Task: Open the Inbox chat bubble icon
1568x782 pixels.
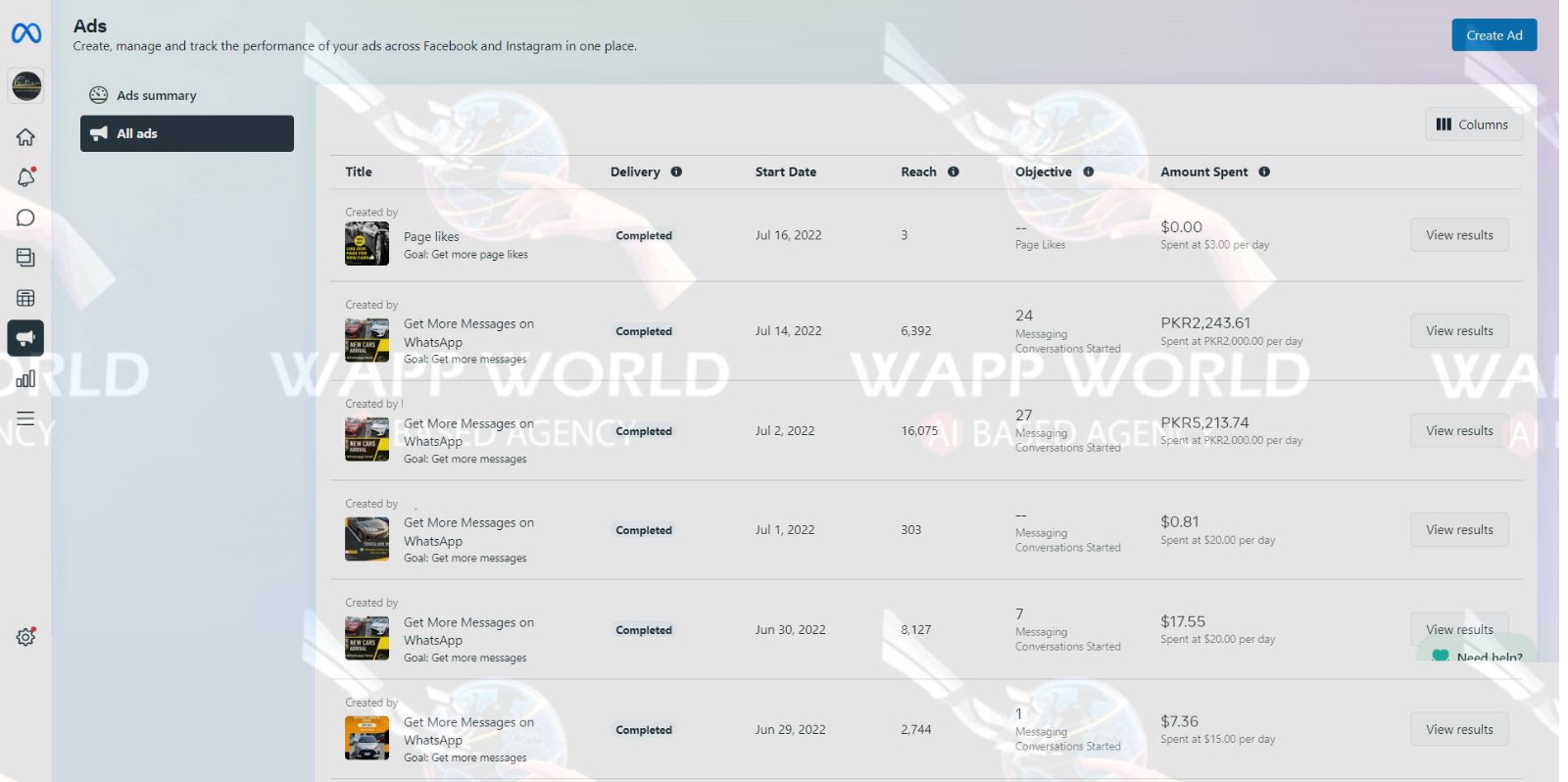Action: click(x=26, y=218)
